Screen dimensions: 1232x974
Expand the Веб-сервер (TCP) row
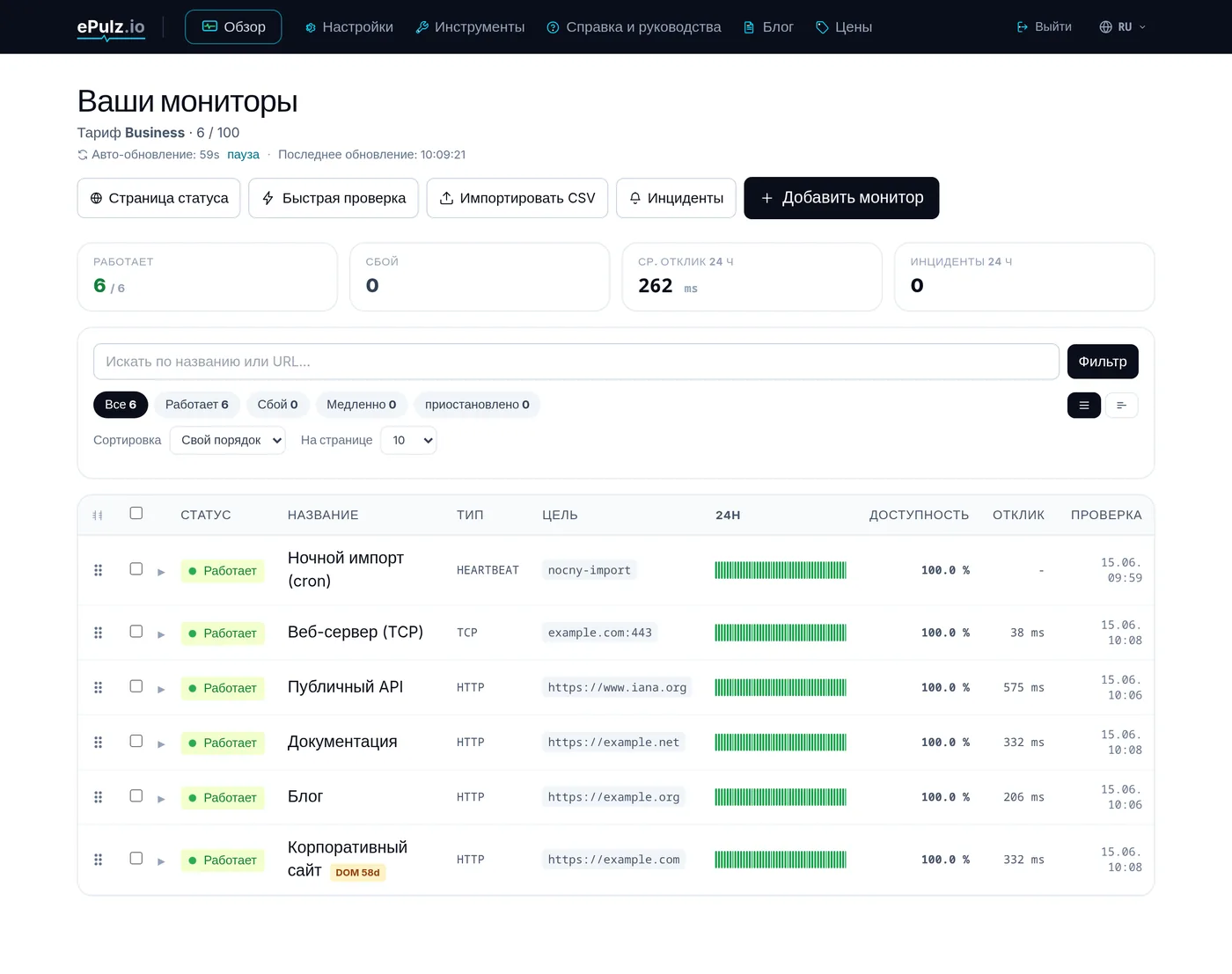[161, 634]
